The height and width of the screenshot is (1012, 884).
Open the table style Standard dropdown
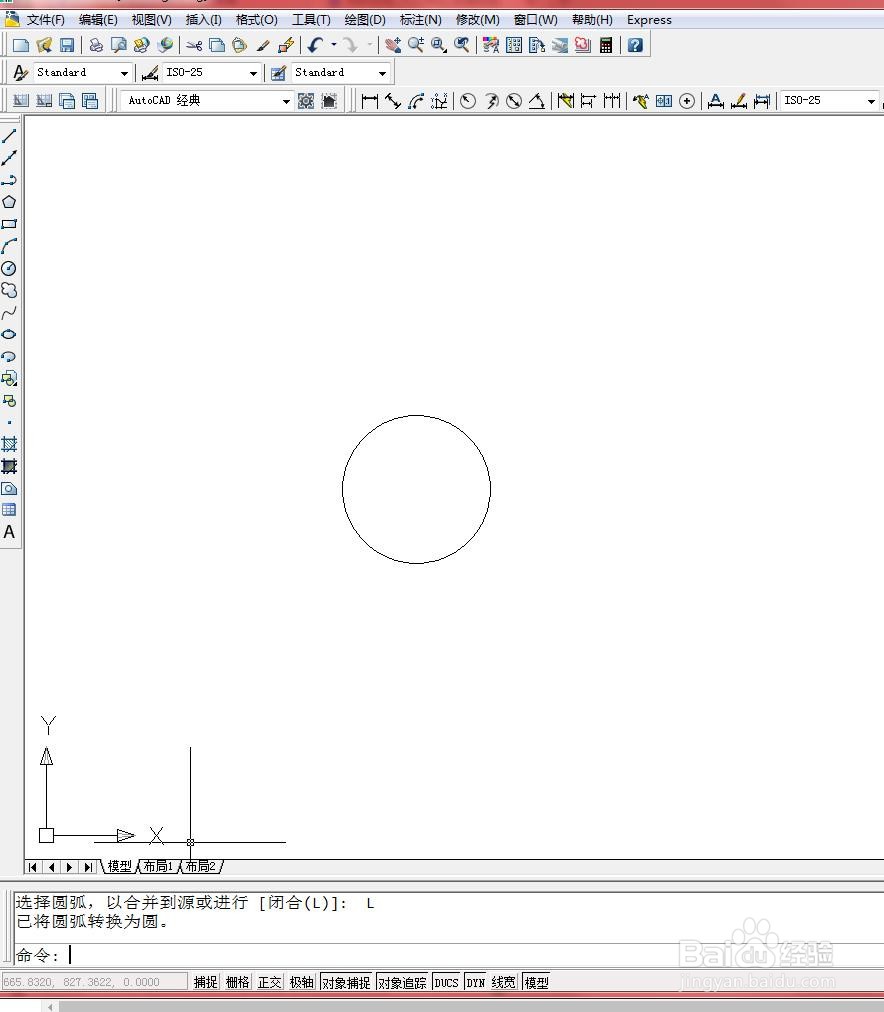point(382,73)
